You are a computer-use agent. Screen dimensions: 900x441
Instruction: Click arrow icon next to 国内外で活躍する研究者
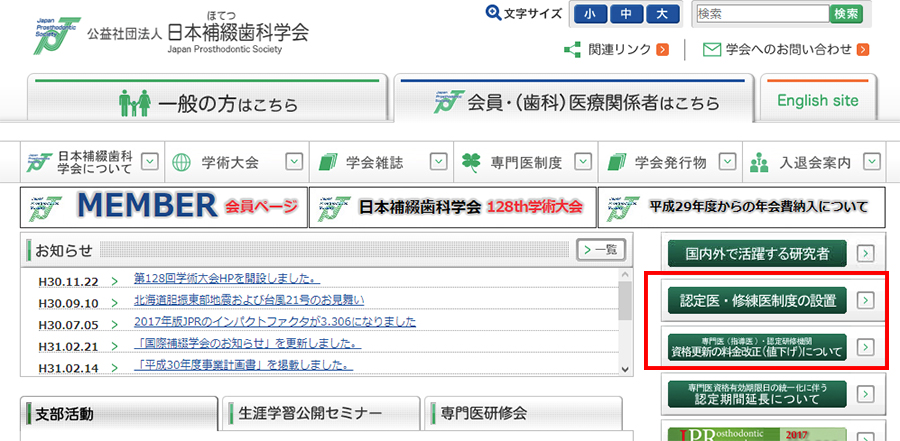[x=865, y=253]
